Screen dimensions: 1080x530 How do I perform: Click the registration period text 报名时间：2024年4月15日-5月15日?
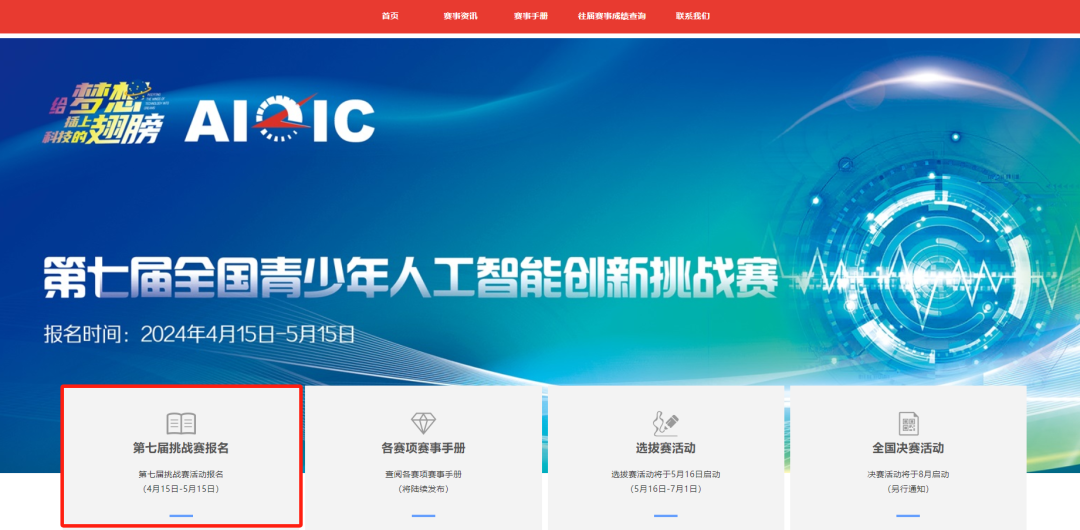(200, 335)
